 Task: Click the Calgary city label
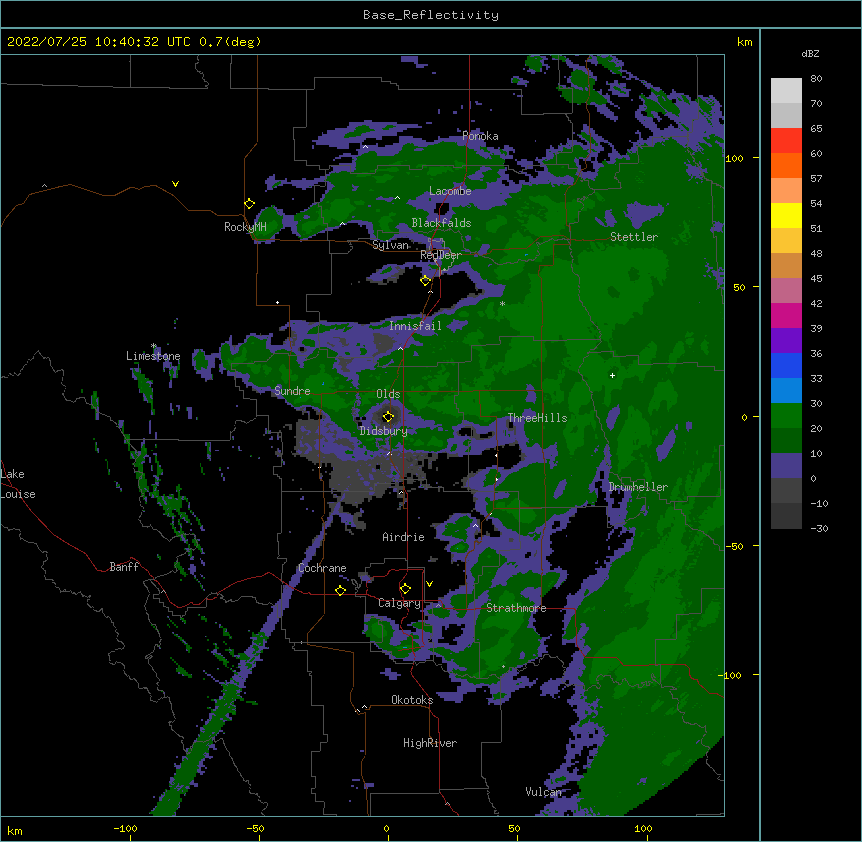click(399, 603)
